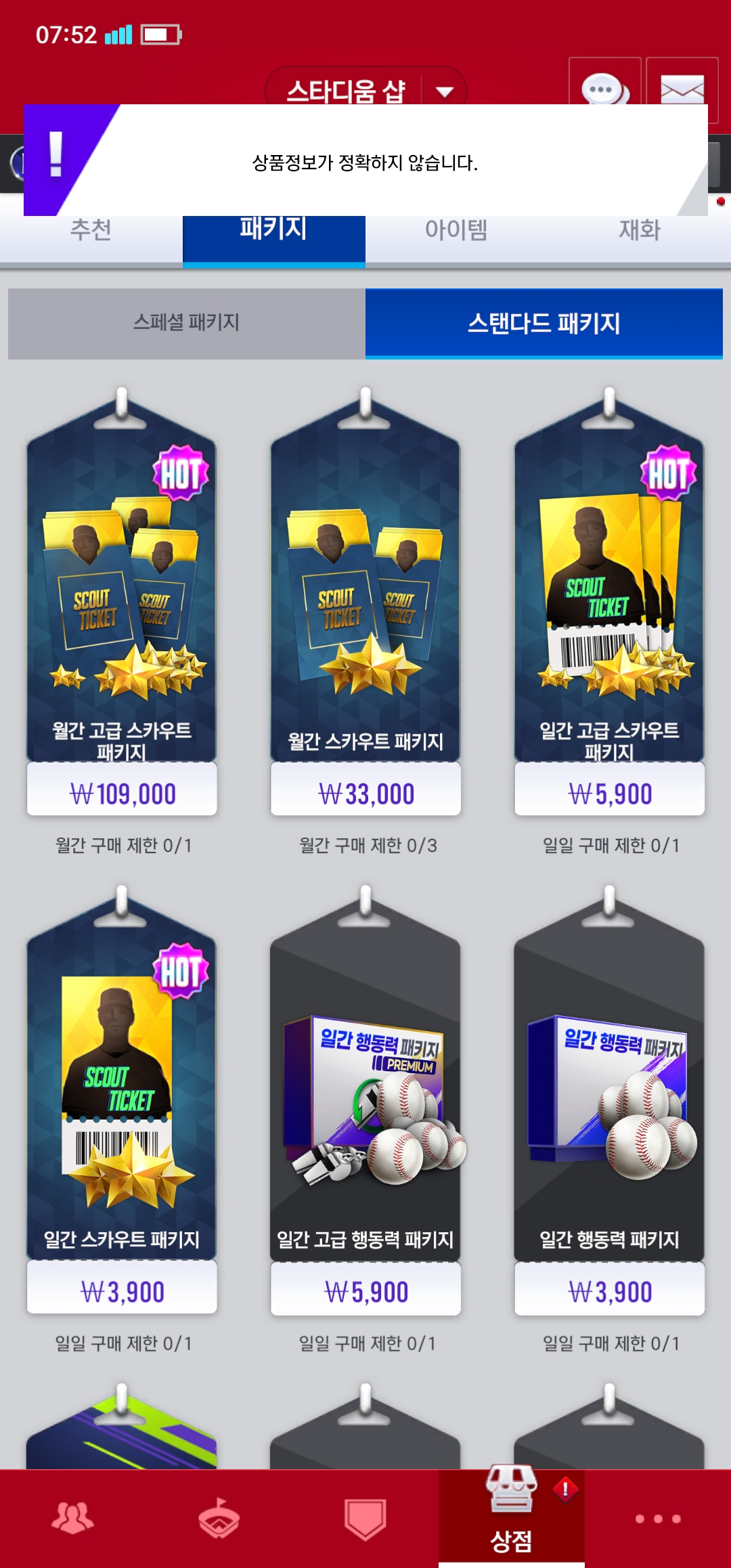Tap the ₩33,000 price button
The width and height of the screenshot is (731, 1568).
pyautogui.click(x=365, y=793)
